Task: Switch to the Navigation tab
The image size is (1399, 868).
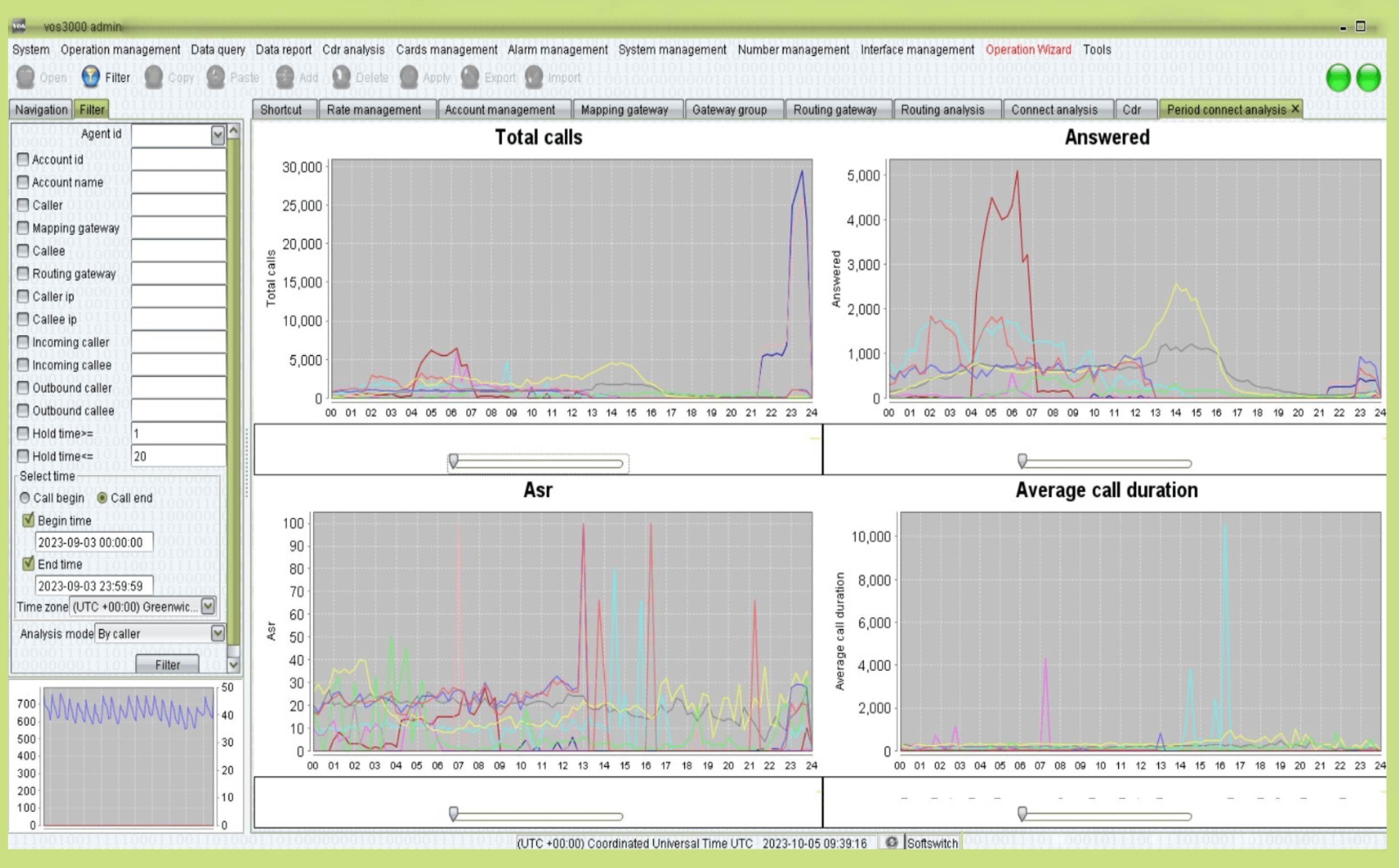Action: [x=41, y=110]
